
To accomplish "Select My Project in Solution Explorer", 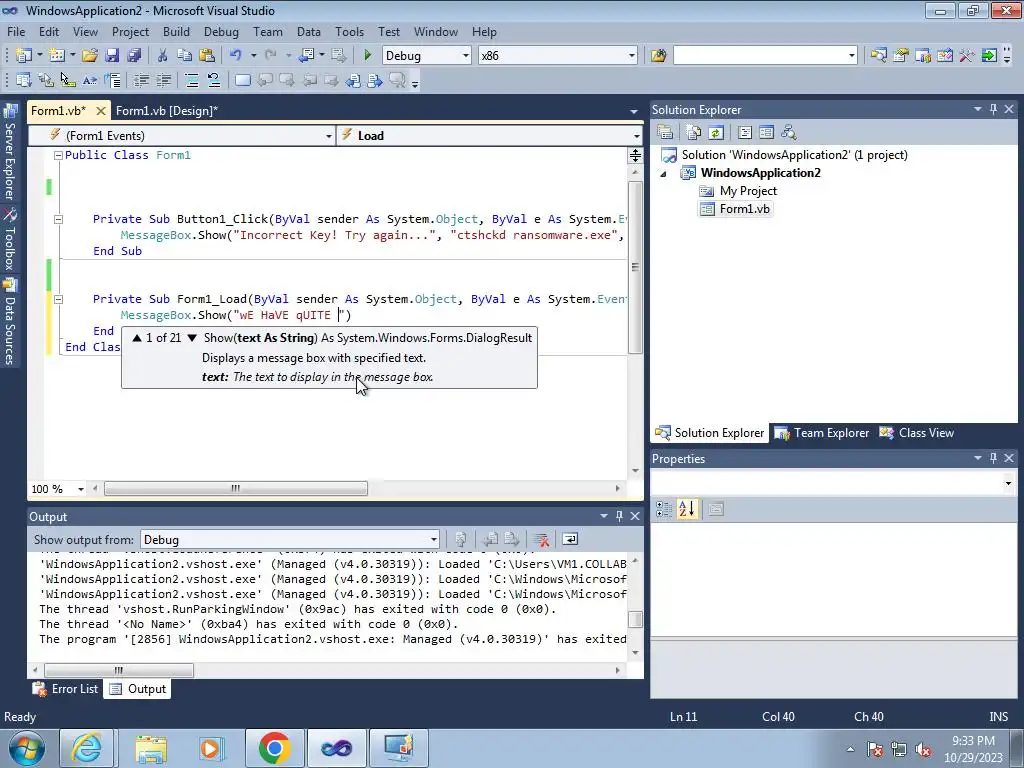I will (738, 191).
